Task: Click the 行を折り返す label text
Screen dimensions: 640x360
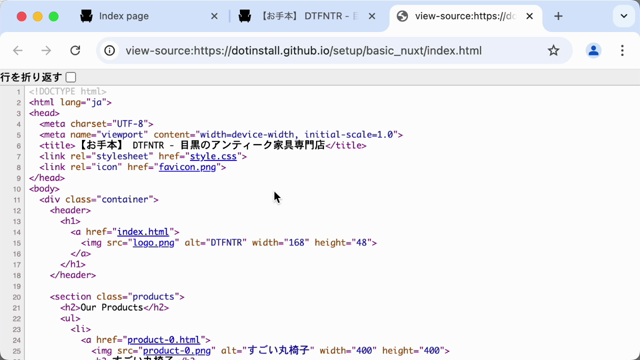Action: pos(31,77)
